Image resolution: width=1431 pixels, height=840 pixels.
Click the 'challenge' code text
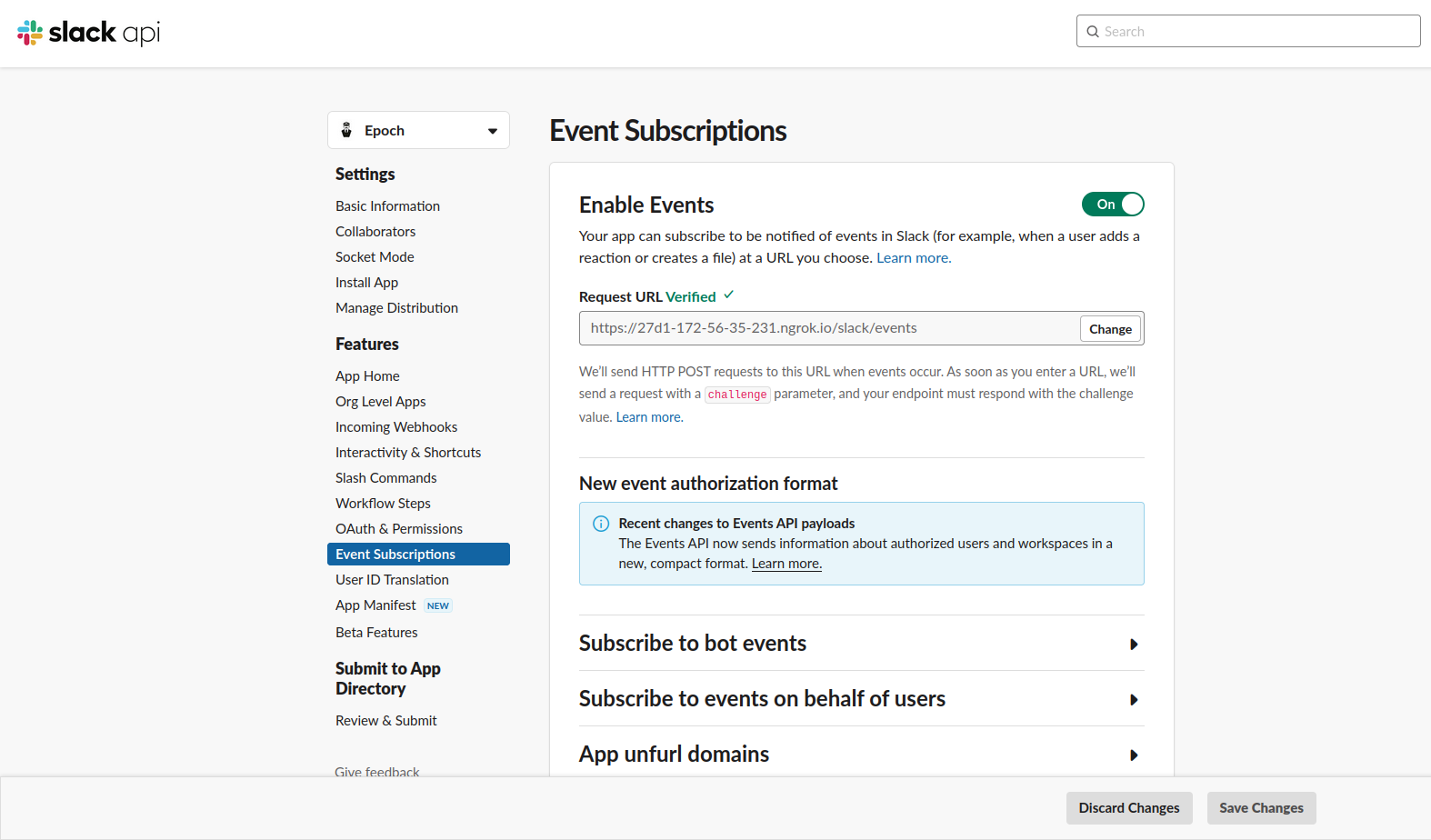[x=737, y=395]
